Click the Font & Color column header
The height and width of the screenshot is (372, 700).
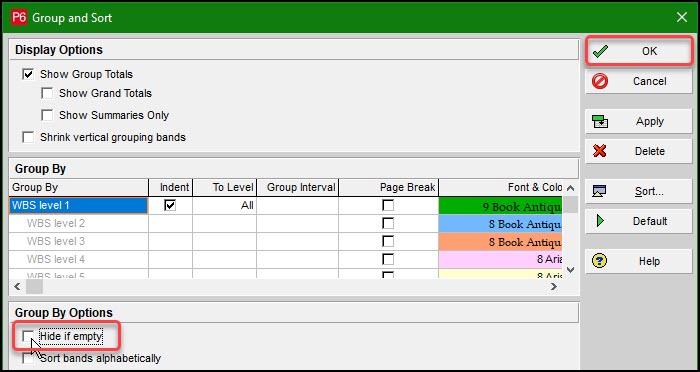[x=500, y=187]
